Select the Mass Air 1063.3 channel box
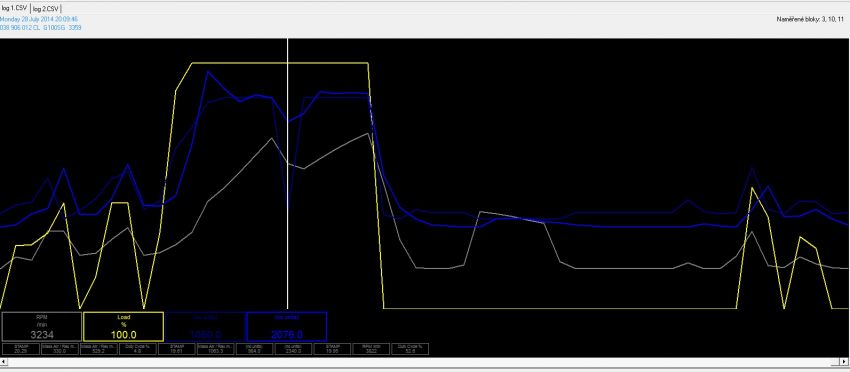This screenshot has height=372, width=850. click(x=216, y=349)
